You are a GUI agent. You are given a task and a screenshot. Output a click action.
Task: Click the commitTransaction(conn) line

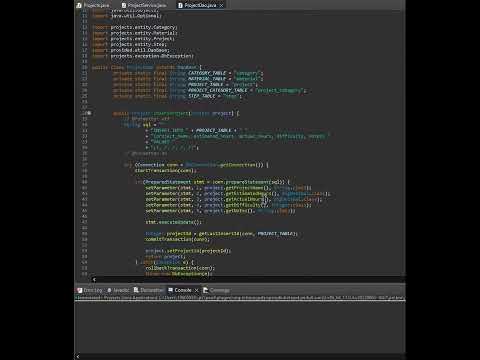tap(177, 239)
